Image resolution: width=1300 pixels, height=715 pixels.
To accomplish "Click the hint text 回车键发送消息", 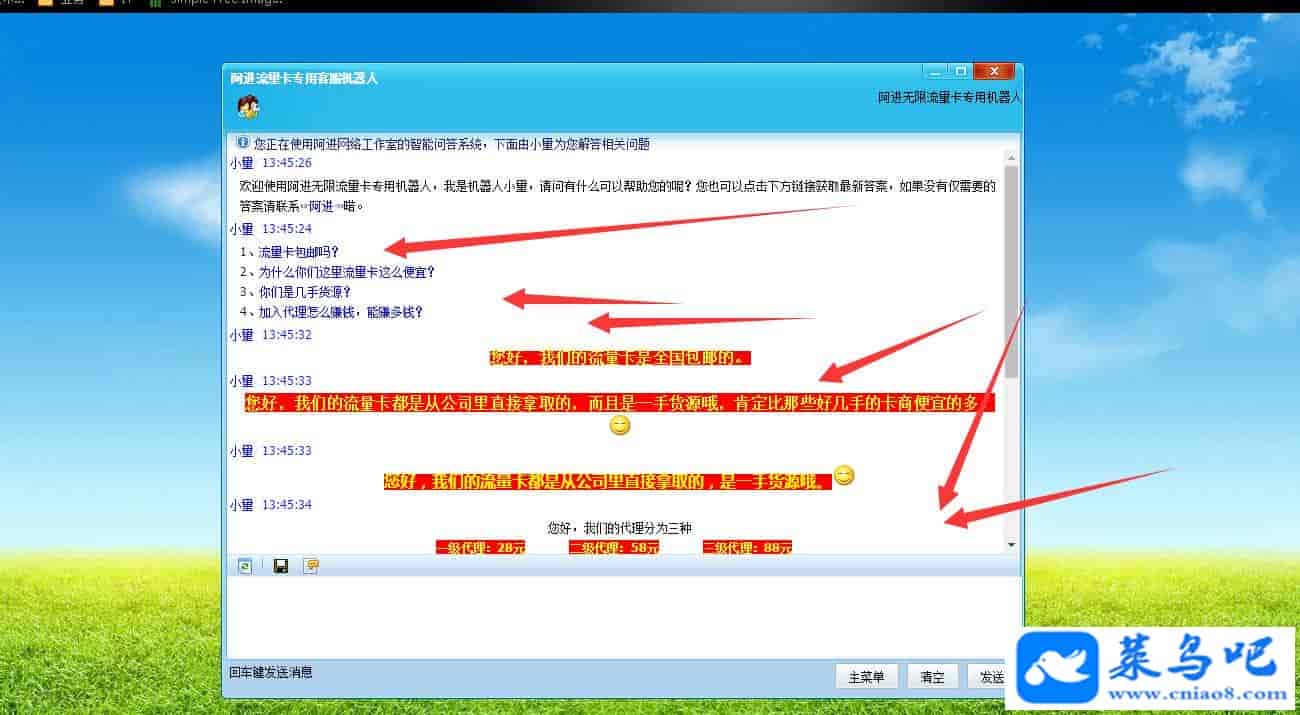I will (271, 672).
